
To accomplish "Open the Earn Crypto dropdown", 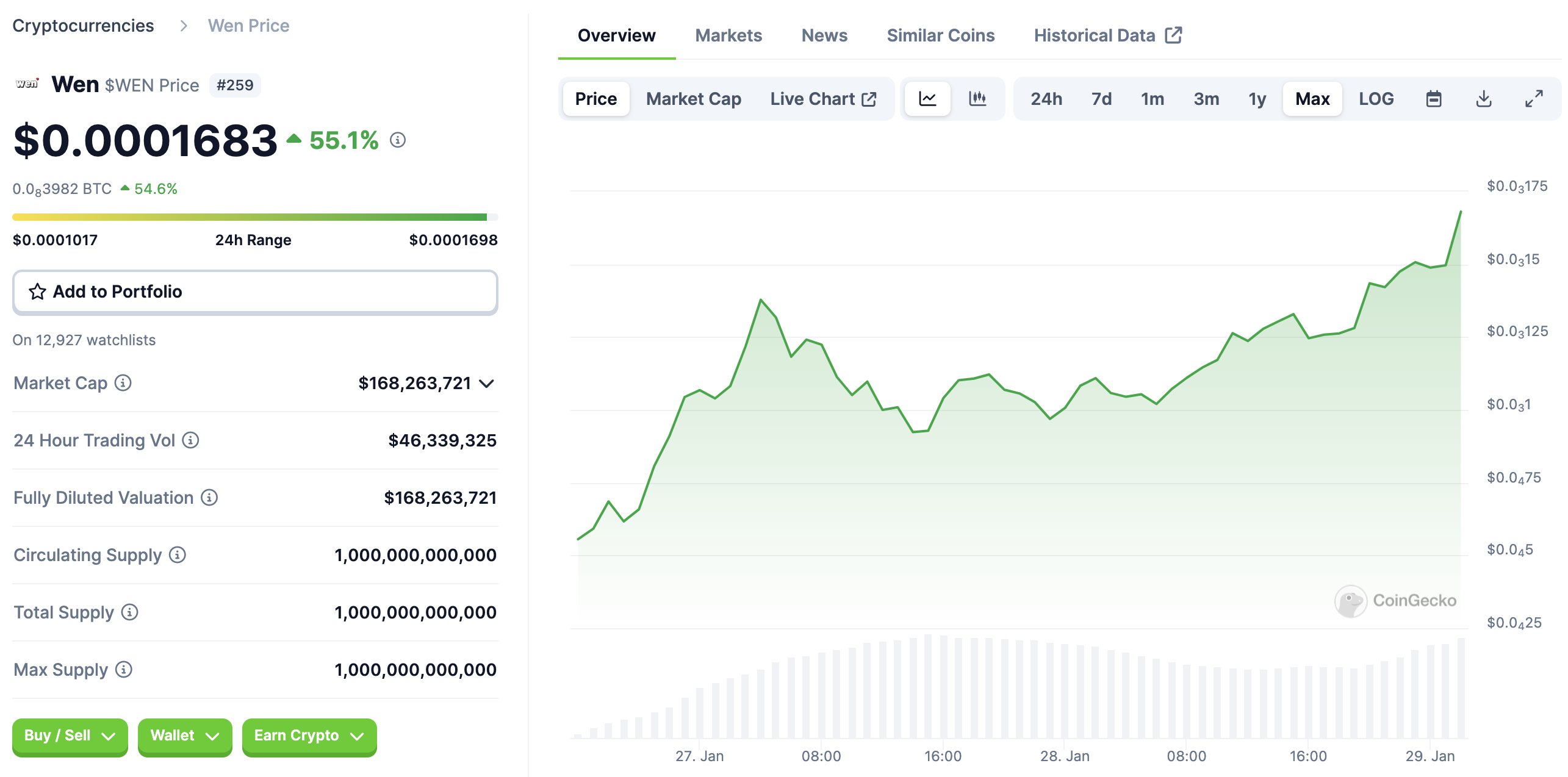I will point(309,736).
